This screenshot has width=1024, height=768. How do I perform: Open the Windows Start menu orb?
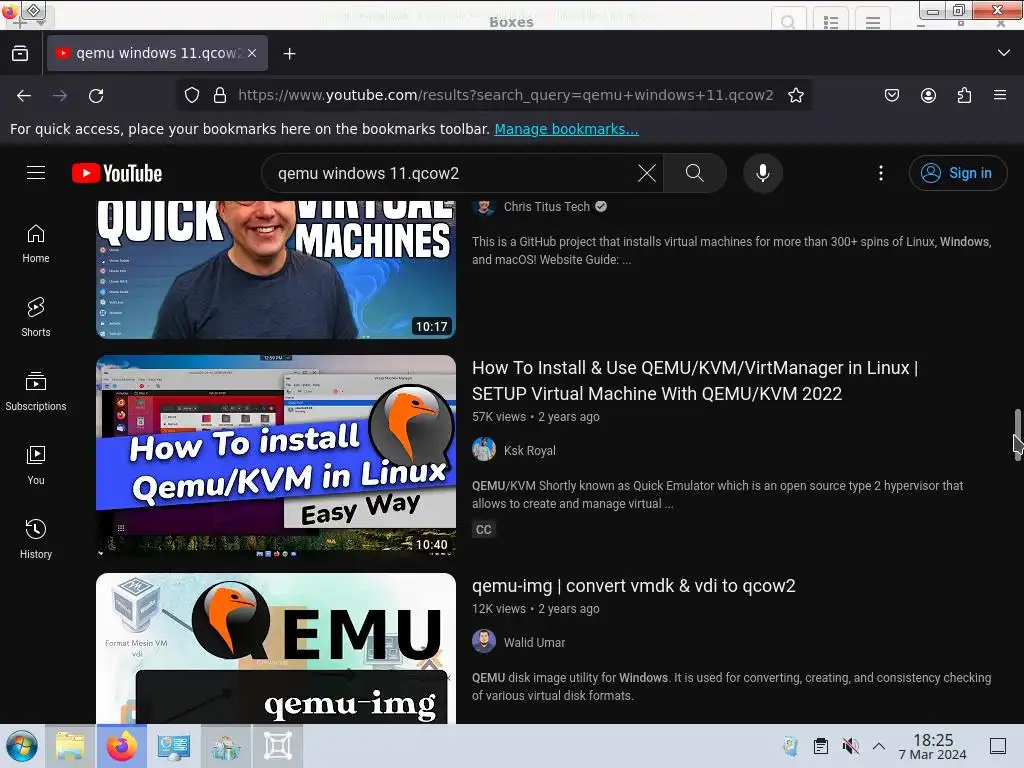[22, 746]
